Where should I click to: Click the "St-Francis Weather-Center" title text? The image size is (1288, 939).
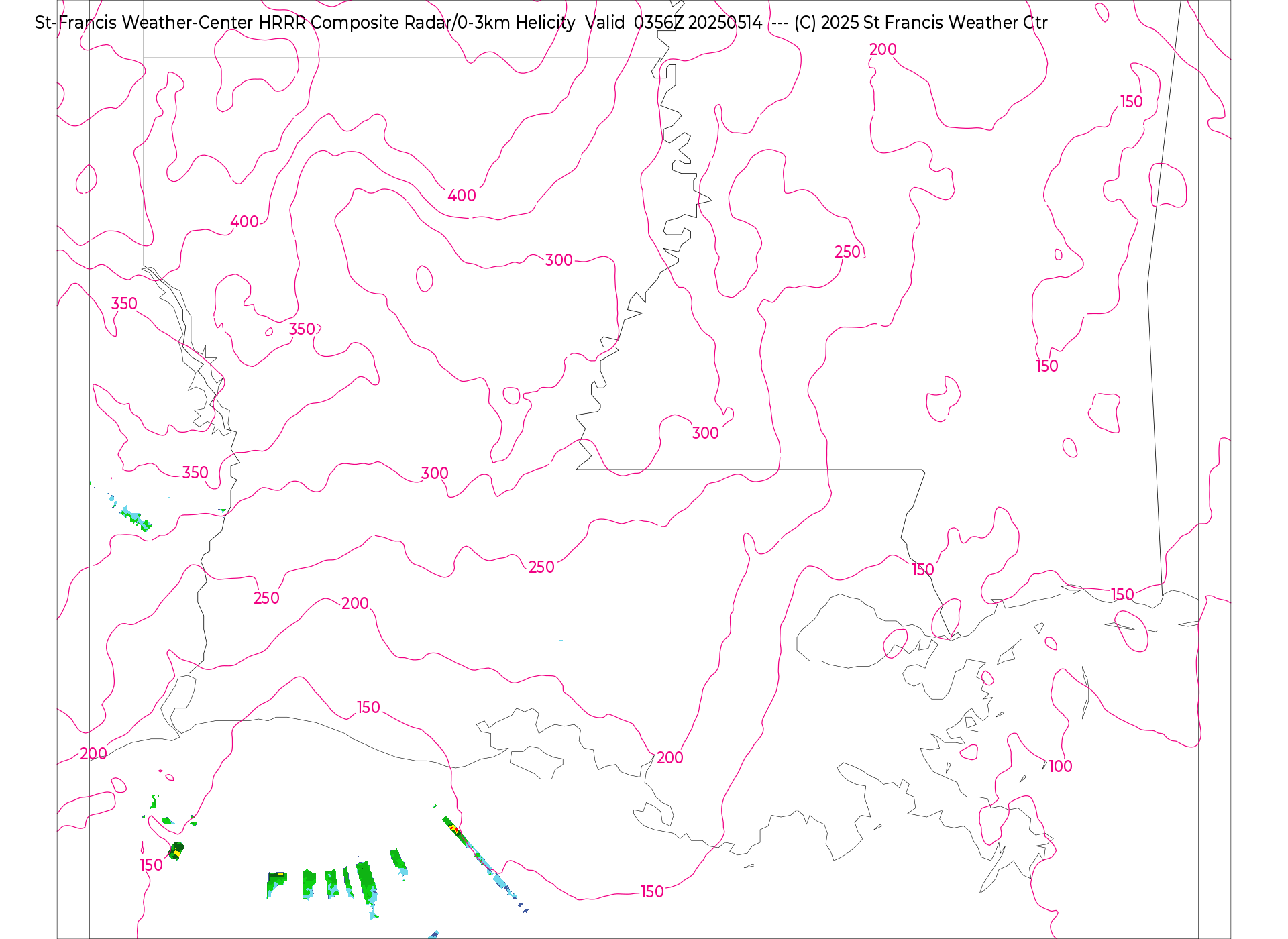coord(144,23)
